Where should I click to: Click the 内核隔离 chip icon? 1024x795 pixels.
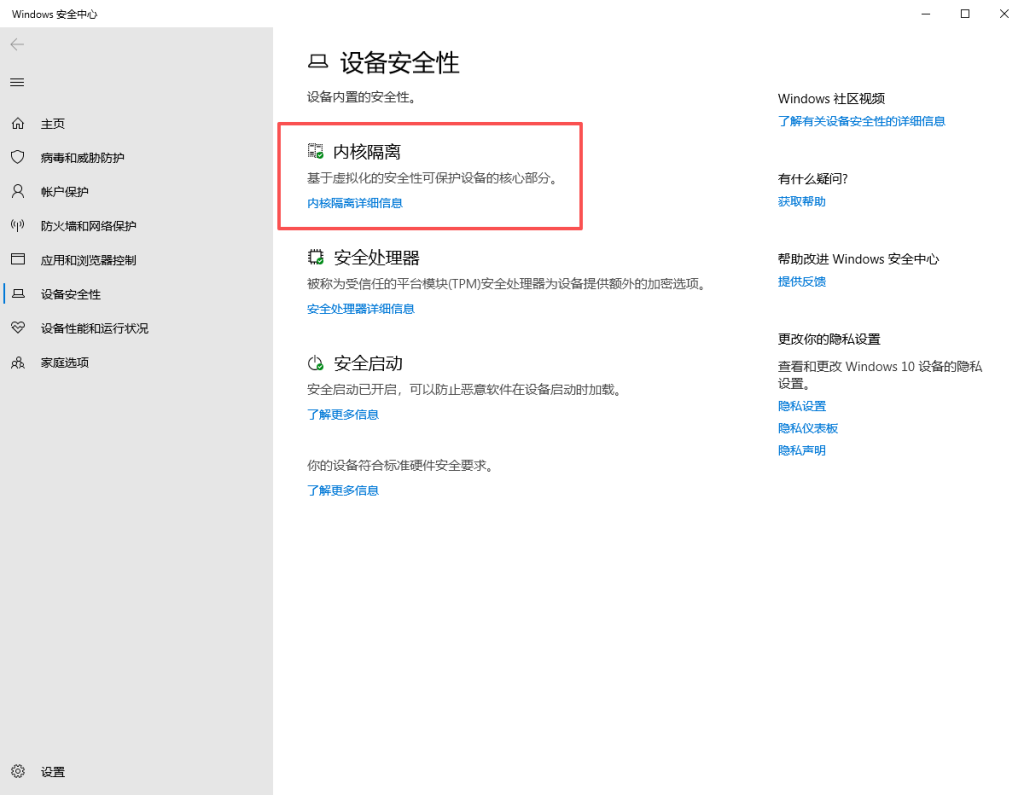[316, 151]
